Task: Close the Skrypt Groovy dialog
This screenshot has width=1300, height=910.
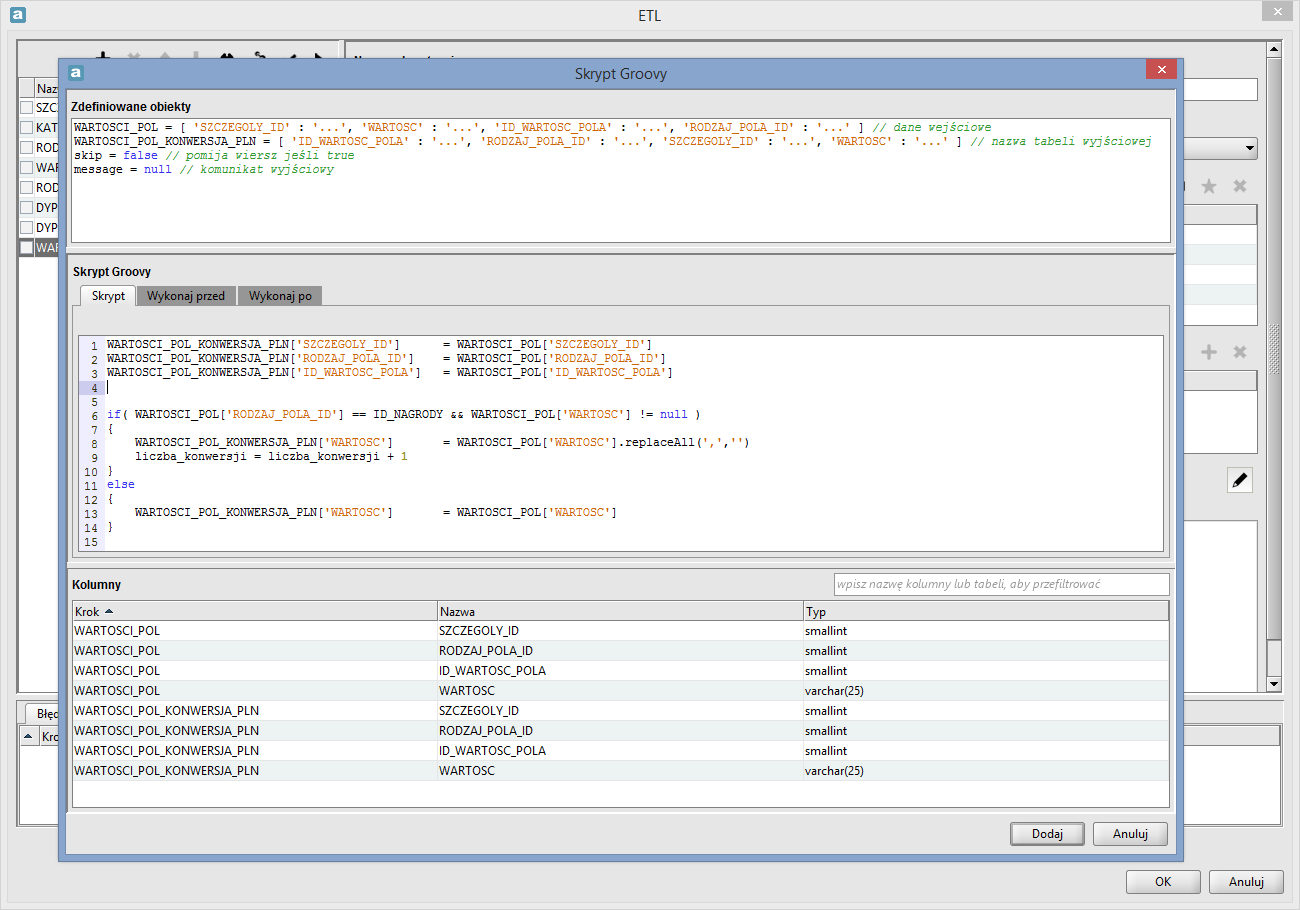Action: tap(1160, 70)
